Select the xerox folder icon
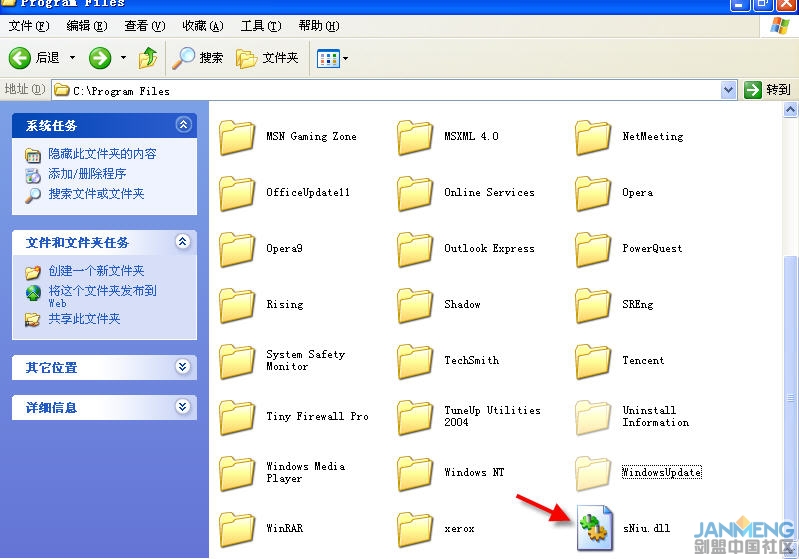Viewport: 799px width, 559px height. click(415, 530)
